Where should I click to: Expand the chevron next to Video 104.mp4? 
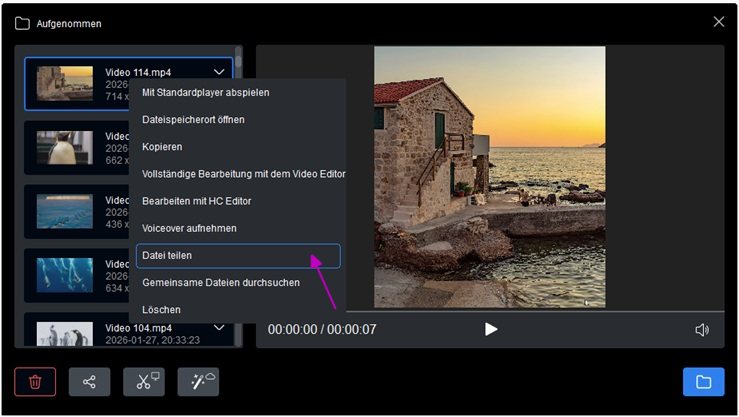pyautogui.click(x=219, y=327)
